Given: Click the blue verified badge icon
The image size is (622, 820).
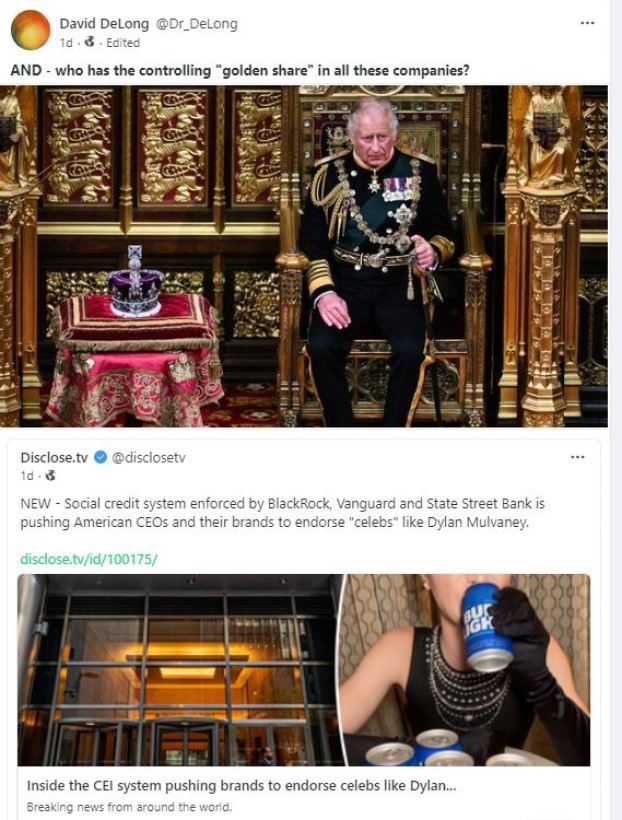Looking at the screenshot, I should click(x=100, y=458).
